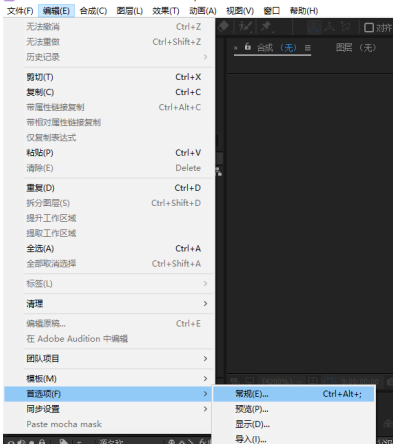Switch to the 图层 (无) tab
393x444 pixels.
coord(356,48)
